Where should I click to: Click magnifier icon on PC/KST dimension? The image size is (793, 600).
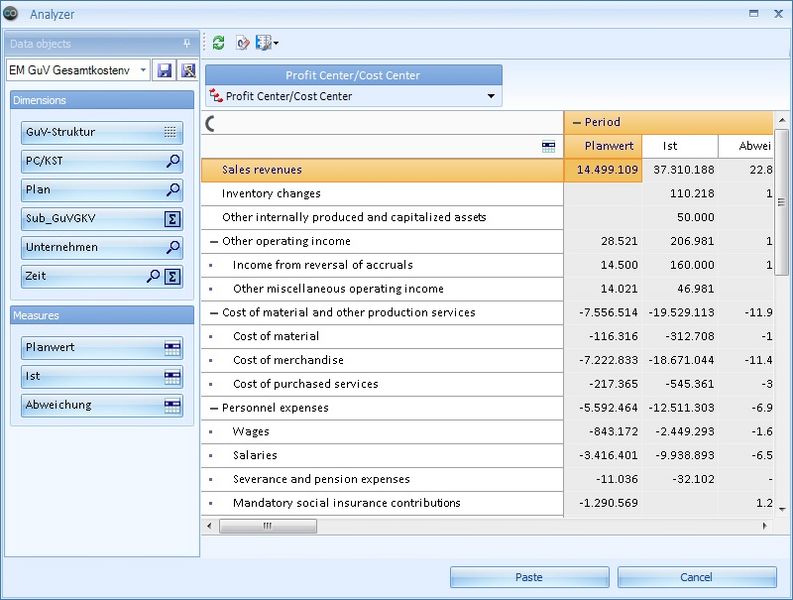(172, 161)
